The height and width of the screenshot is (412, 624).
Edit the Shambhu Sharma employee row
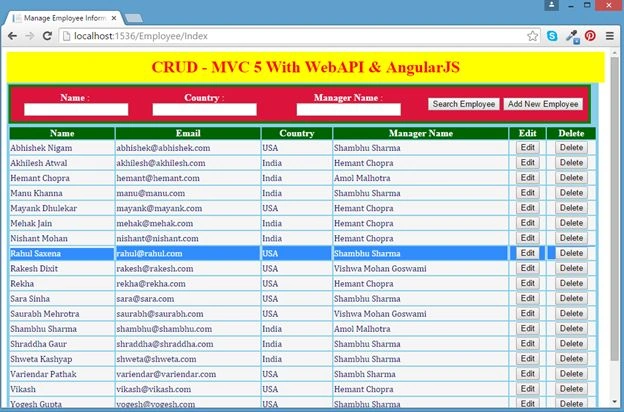point(528,329)
